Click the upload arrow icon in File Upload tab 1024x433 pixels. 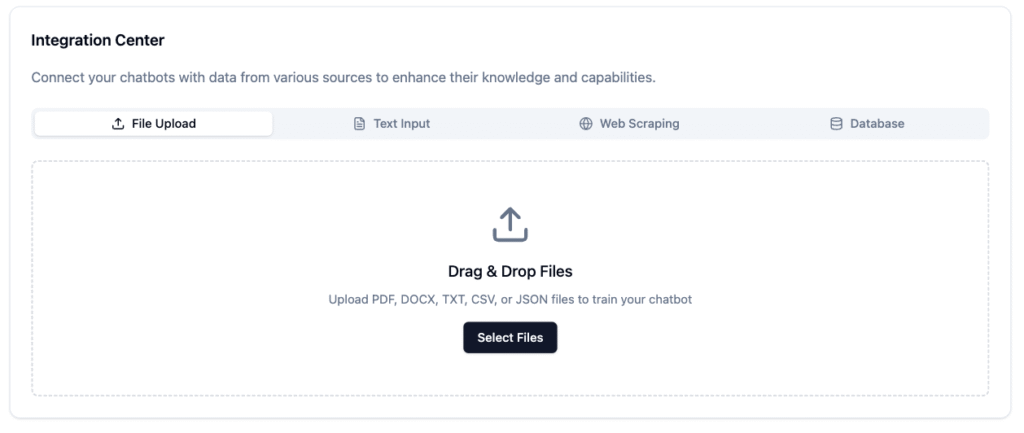point(118,123)
